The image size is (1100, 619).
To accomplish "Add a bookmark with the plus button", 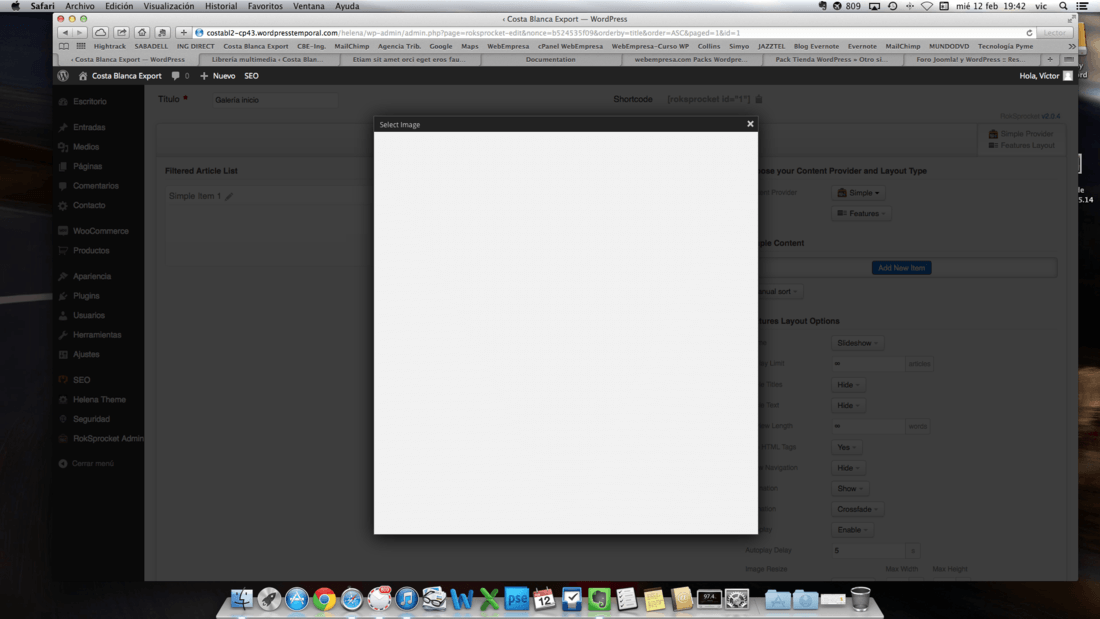I will point(183,32).
